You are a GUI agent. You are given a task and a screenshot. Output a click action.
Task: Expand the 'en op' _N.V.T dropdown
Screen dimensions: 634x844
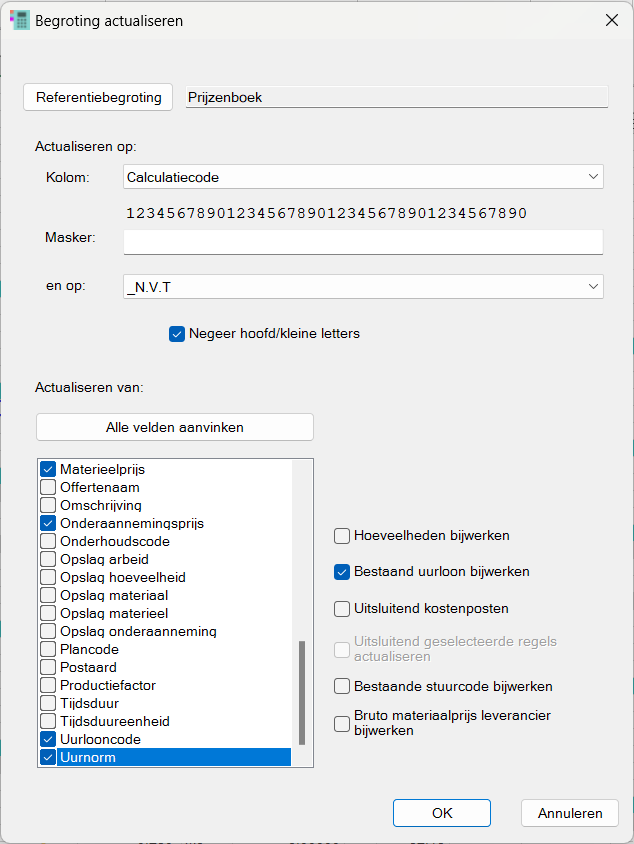click(364, 287)
